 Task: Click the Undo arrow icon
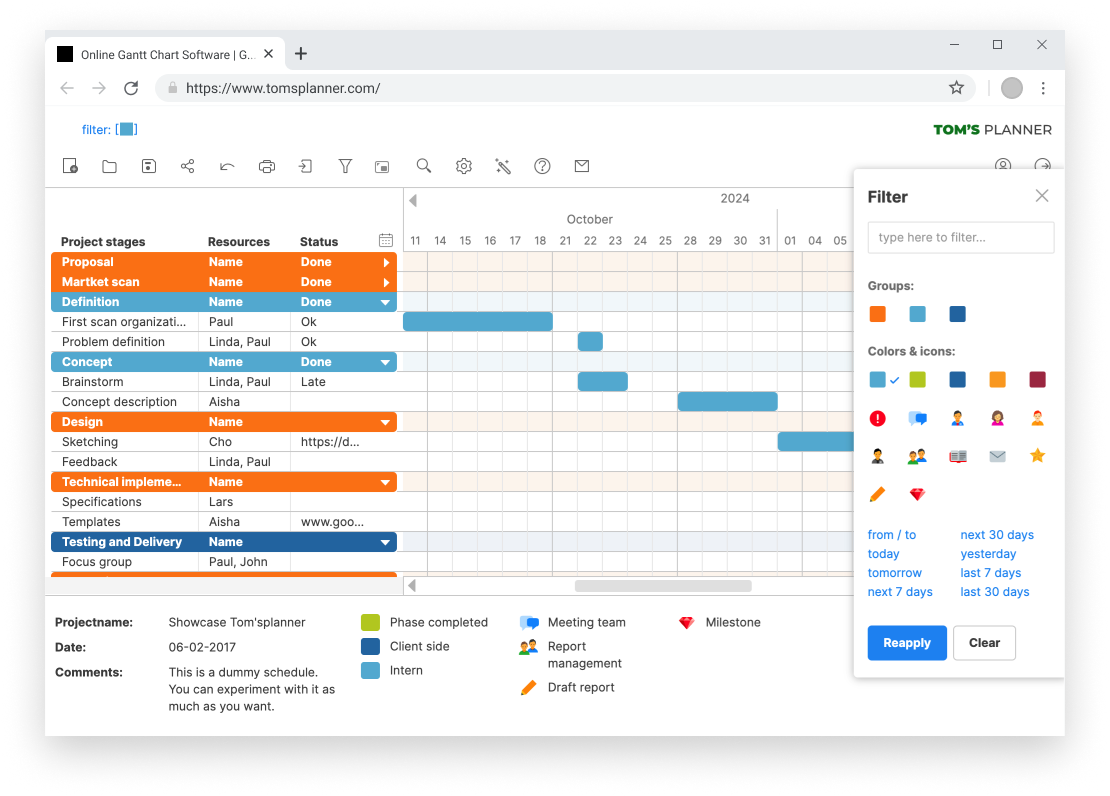pos(226,166)
